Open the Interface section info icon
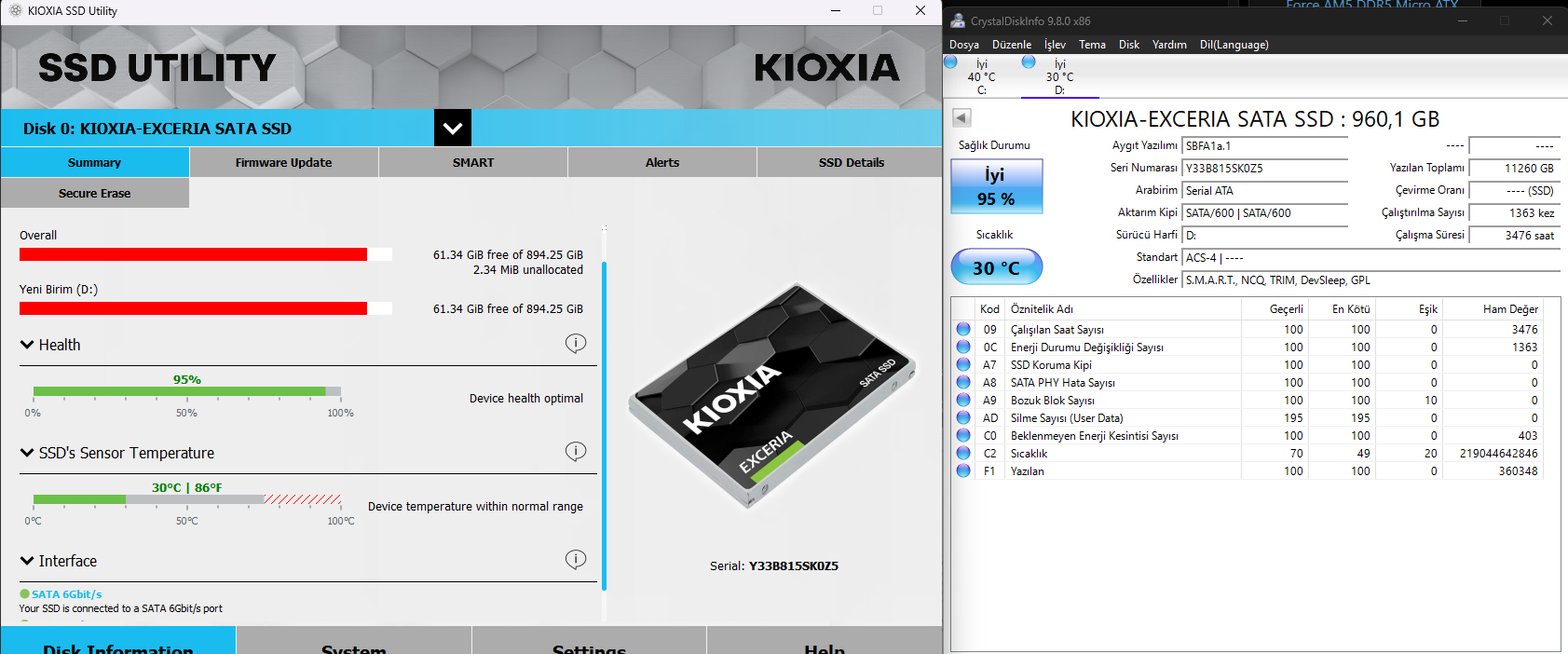The width and height of the screenshot is (1568, 654). click(x=576, y=560)
